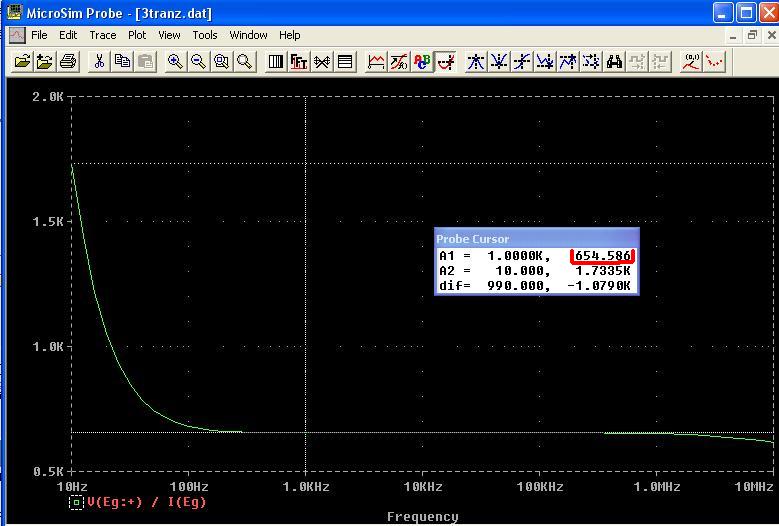
Task: Open the View menu
Action: [x=169, y=35]
